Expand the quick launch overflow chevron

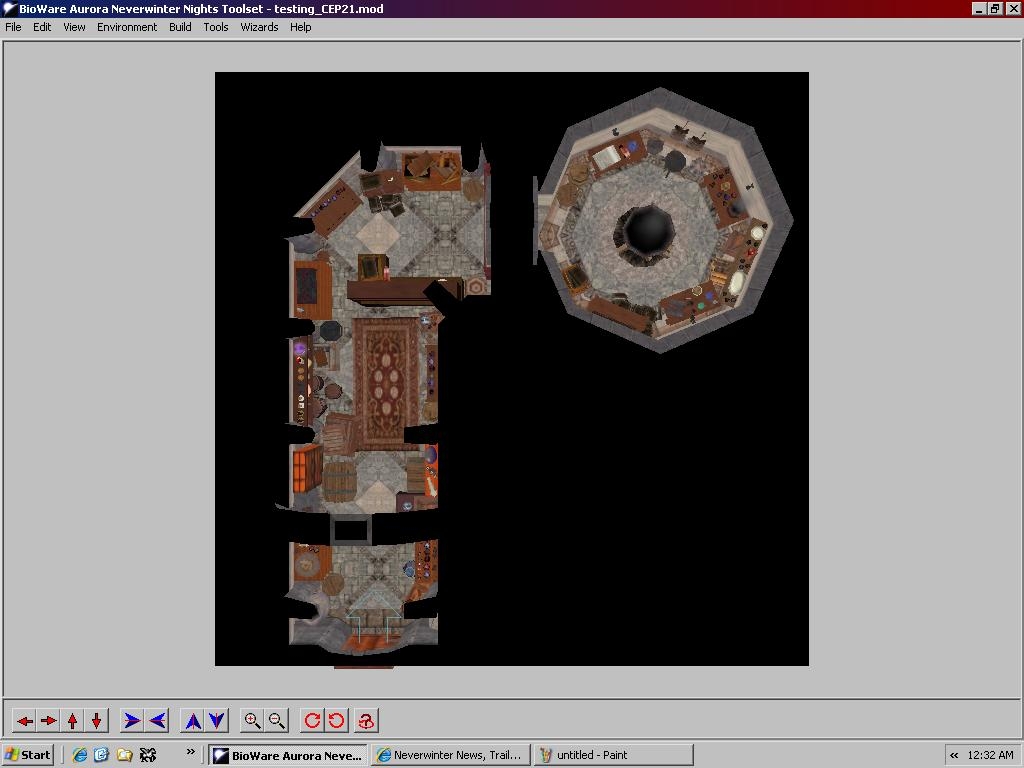pyautogui.click(x=190, y=752)
